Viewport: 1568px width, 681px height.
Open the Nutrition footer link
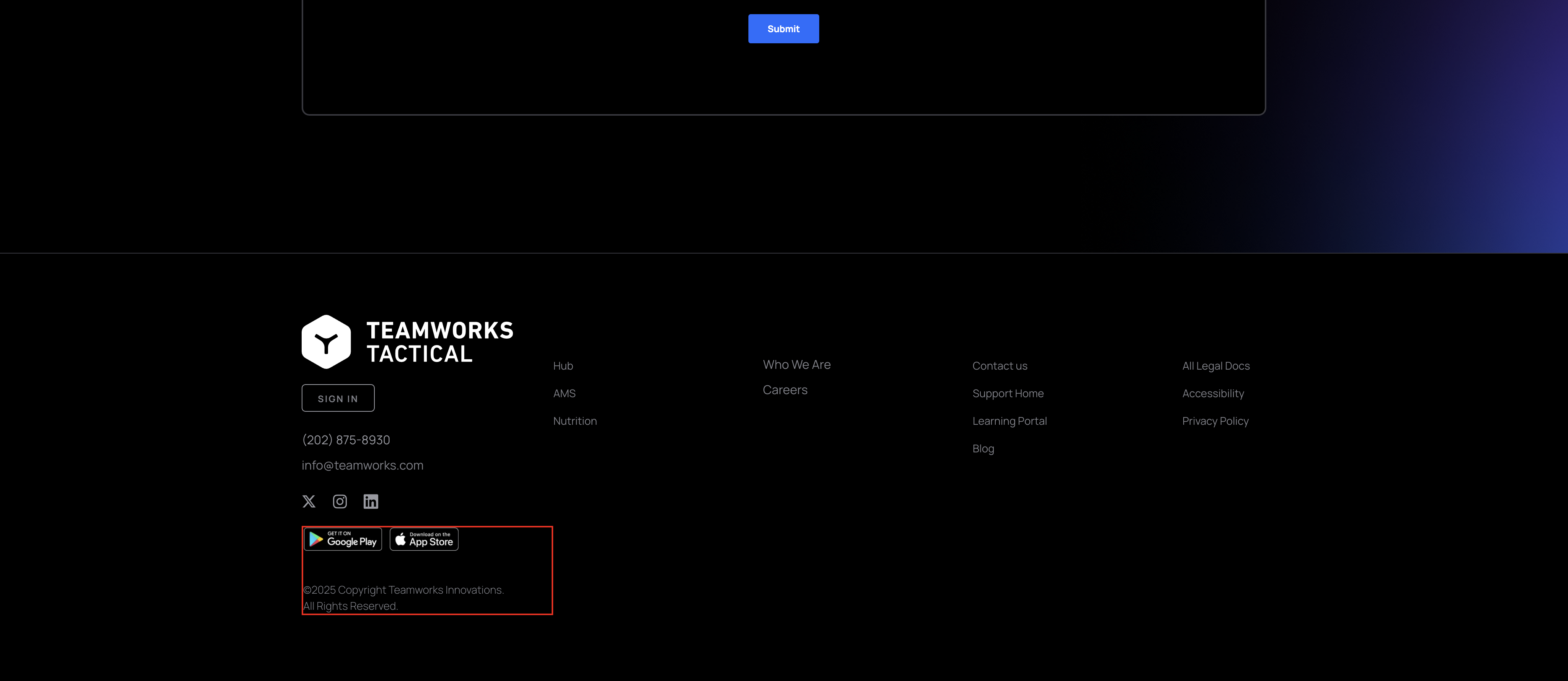tap(575, 421)
